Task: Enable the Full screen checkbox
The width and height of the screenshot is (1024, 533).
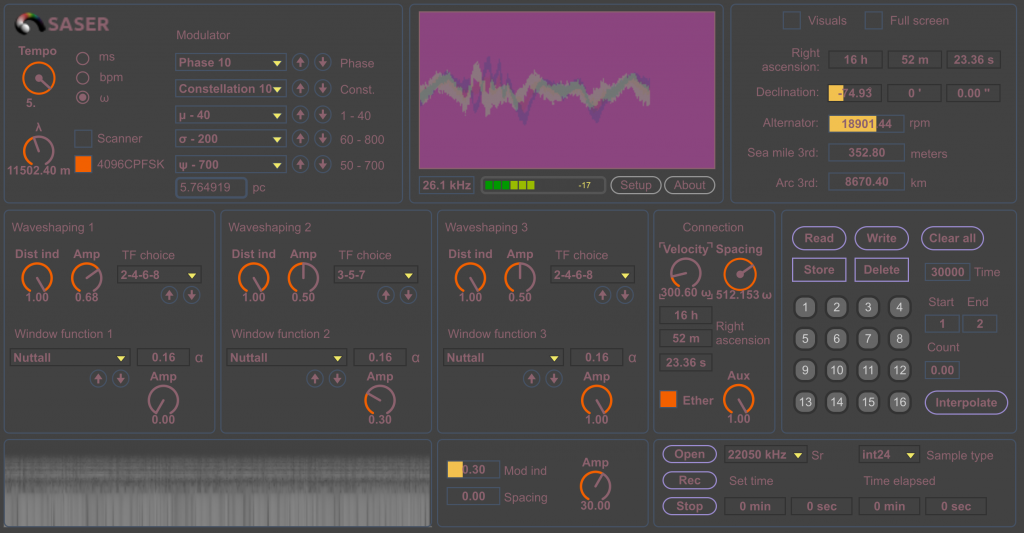Action: point(873,20)
